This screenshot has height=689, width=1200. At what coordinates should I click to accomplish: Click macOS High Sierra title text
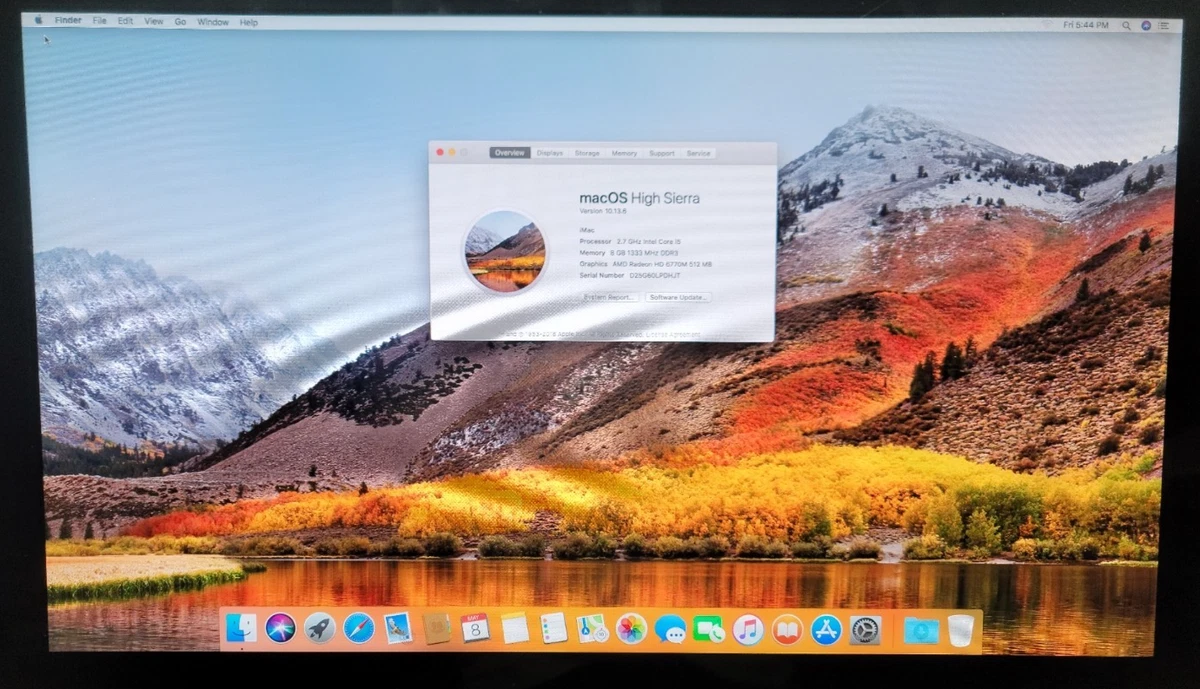tap(639, 198)
